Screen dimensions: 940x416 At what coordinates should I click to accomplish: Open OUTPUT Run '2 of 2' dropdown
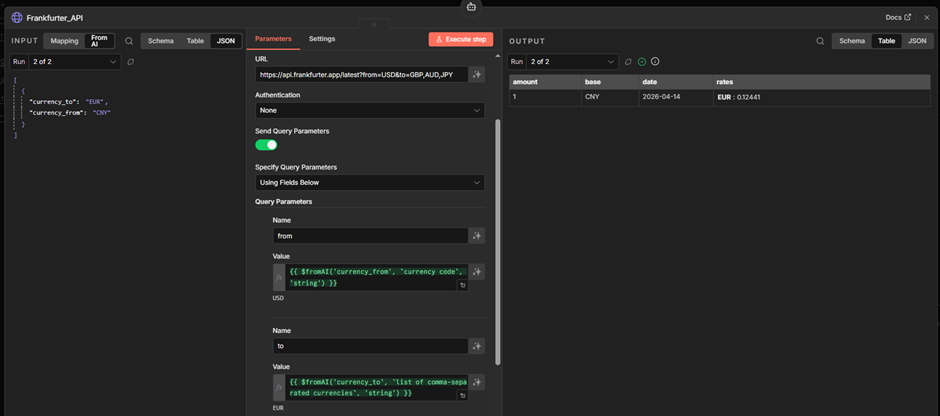(573, 62)
